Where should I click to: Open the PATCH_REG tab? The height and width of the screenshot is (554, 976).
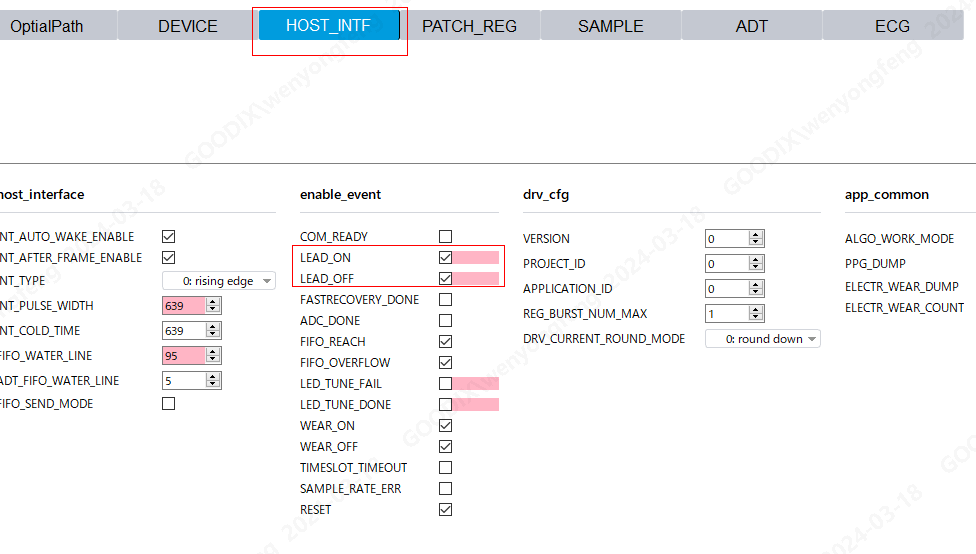pyautogui.click(x=469, y=26)
